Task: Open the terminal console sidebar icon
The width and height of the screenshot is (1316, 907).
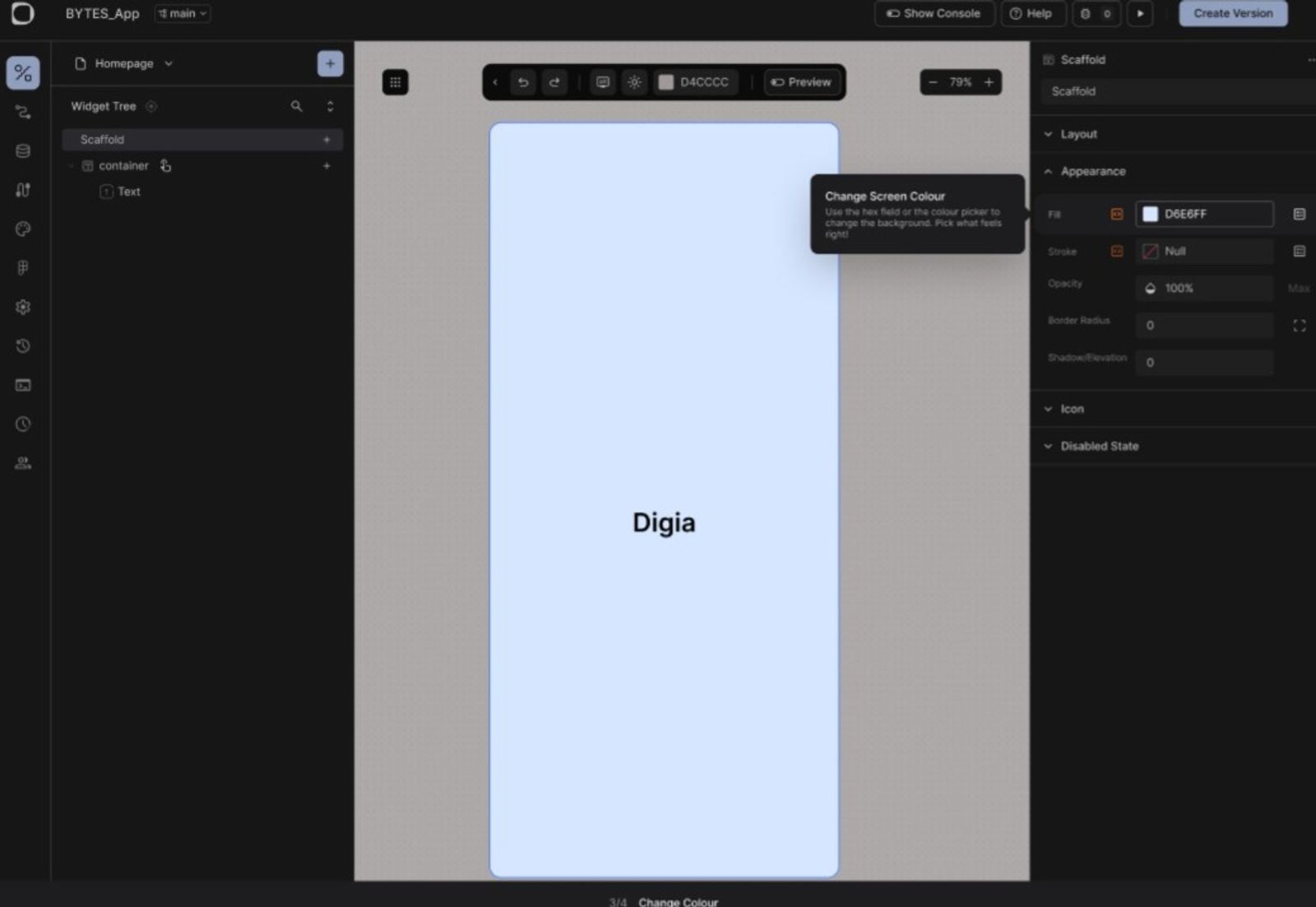Action: click(23, 385)
